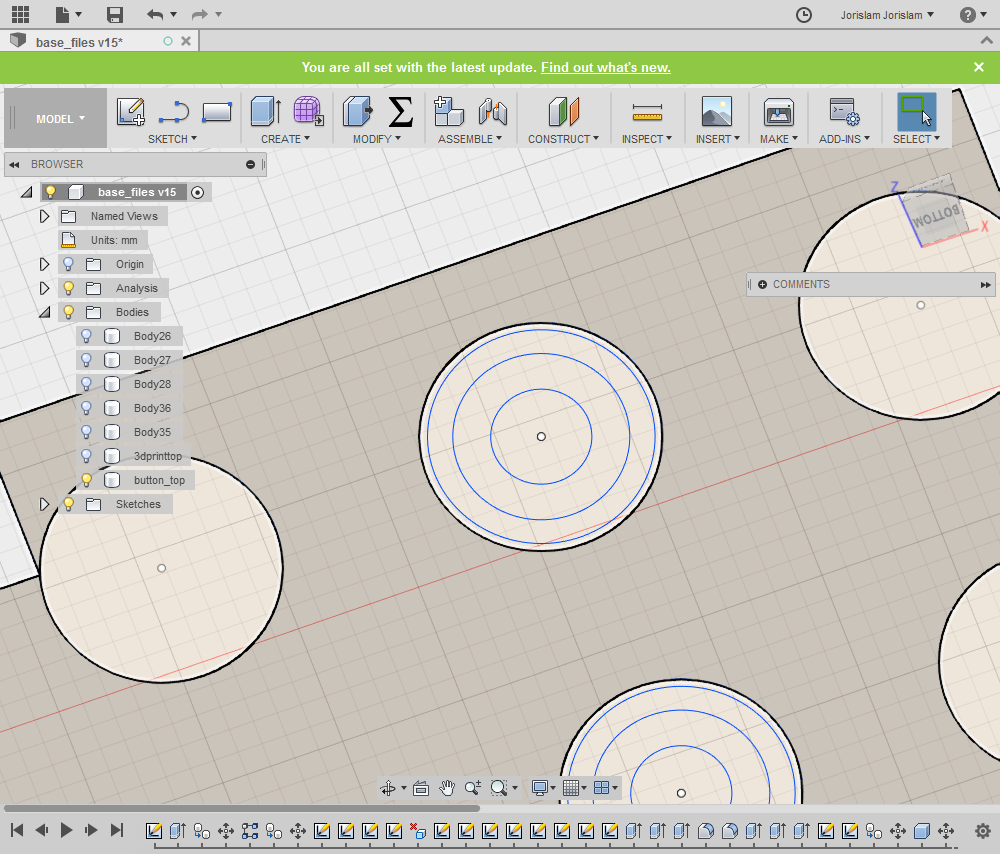Click the Insert image icon
This screenshot has height=854, width=1000.
click(717, 111)
